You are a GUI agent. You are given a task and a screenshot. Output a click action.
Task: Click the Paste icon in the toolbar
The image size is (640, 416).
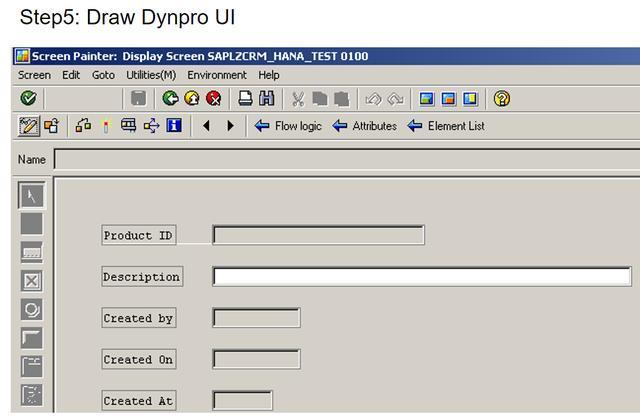341,99
